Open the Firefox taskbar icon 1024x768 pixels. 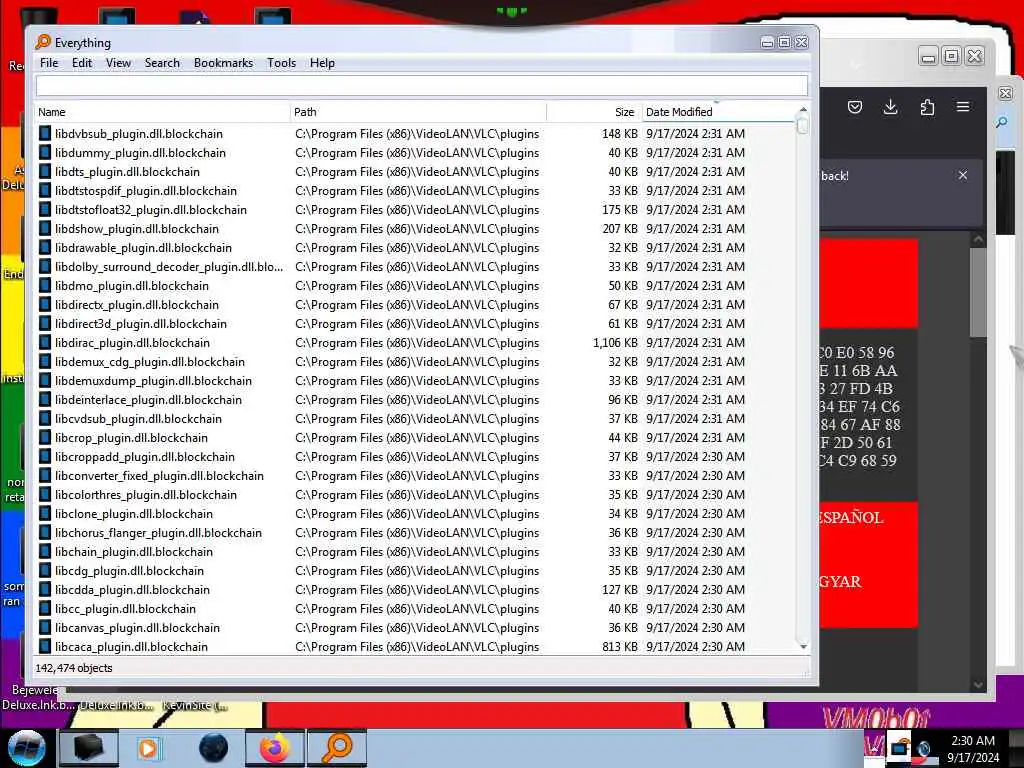pos(275,748)
